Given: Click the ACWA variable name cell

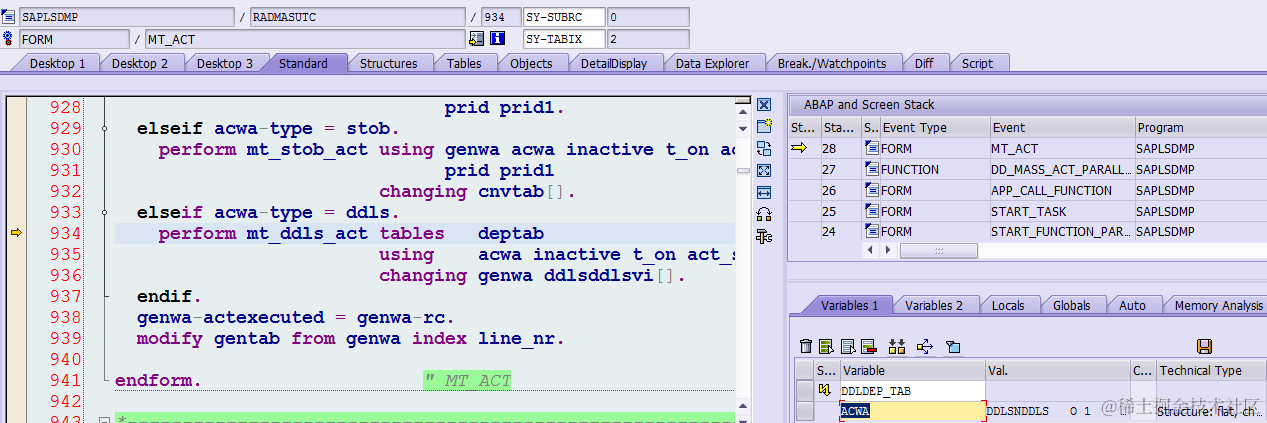Looking at the screenshot, I should tap(912, 411).
